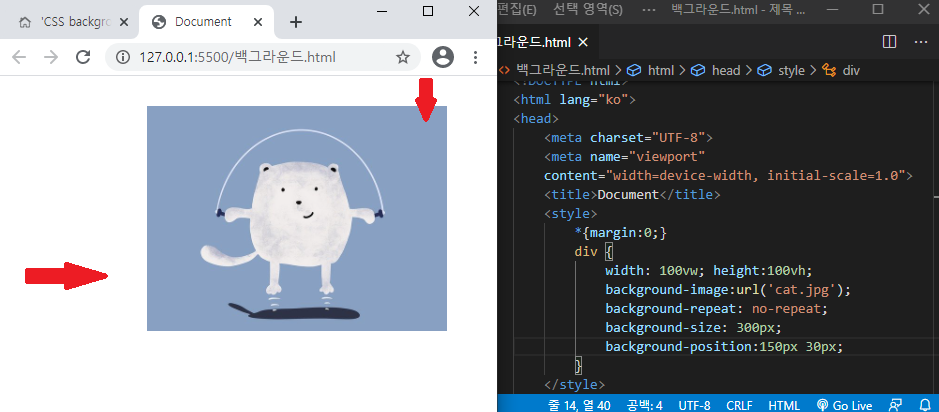Click div in the breadcrumb
Screen dimensions: 939x412
pyautogui.click(x=851, y=71)
